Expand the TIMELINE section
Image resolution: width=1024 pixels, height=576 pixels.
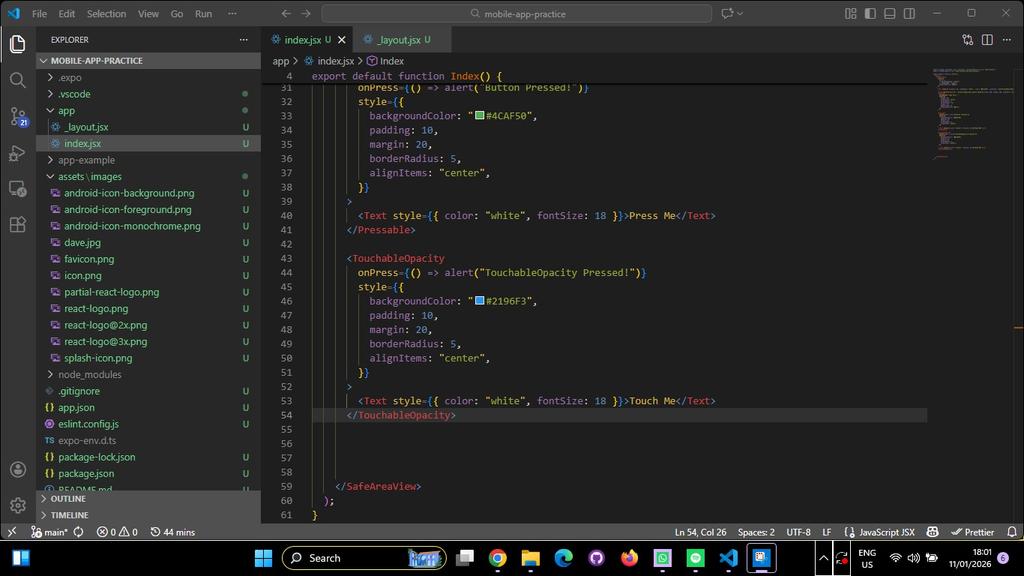[149, 515]
